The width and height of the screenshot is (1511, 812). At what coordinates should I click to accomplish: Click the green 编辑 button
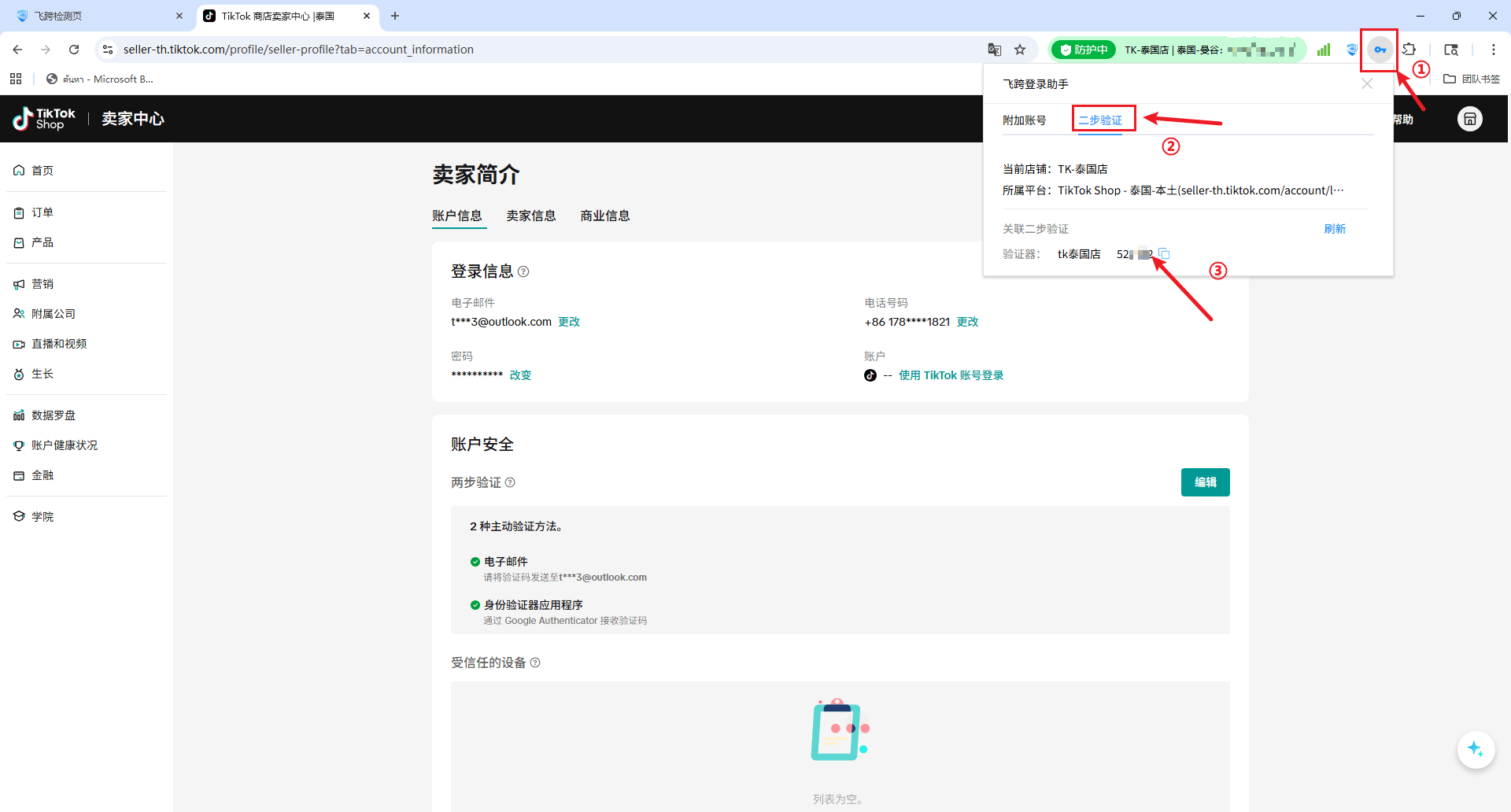point(1205,482)
